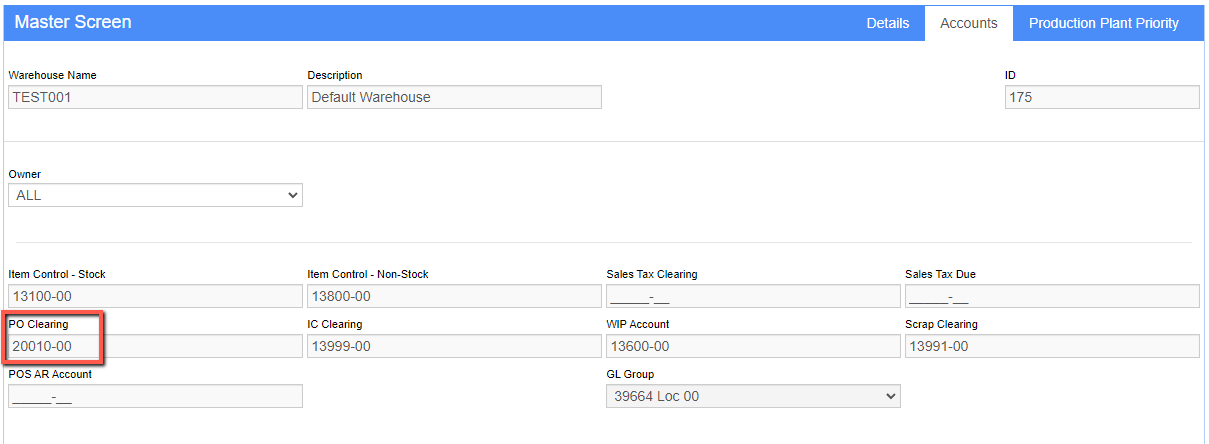
Task: Click the WIP Account field
Action: 753,346
